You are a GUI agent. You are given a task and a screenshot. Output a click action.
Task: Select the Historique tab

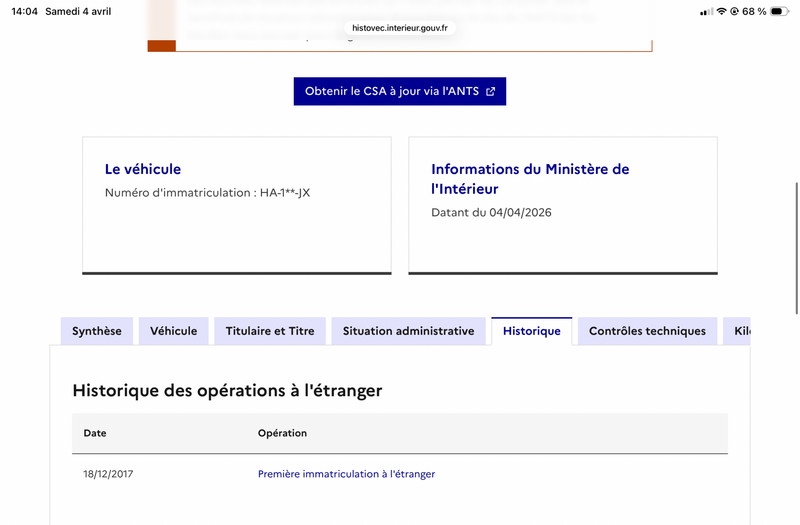(532, 331)
